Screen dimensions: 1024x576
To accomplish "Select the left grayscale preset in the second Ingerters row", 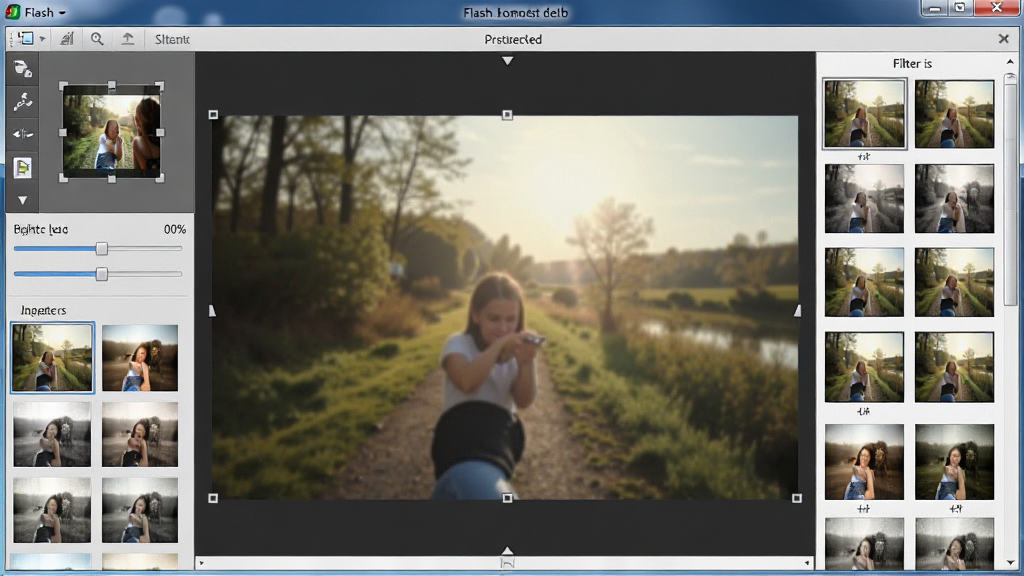I will point(52,434).
